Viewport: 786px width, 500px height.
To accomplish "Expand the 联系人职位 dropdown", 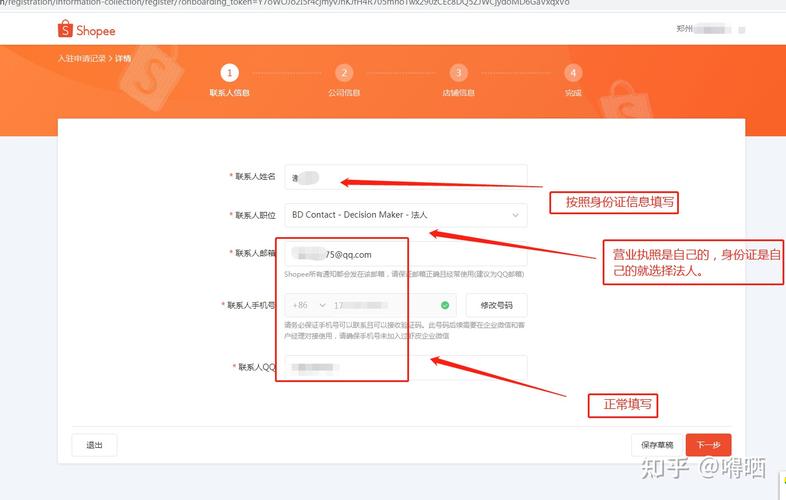I will tap(406, 215).
